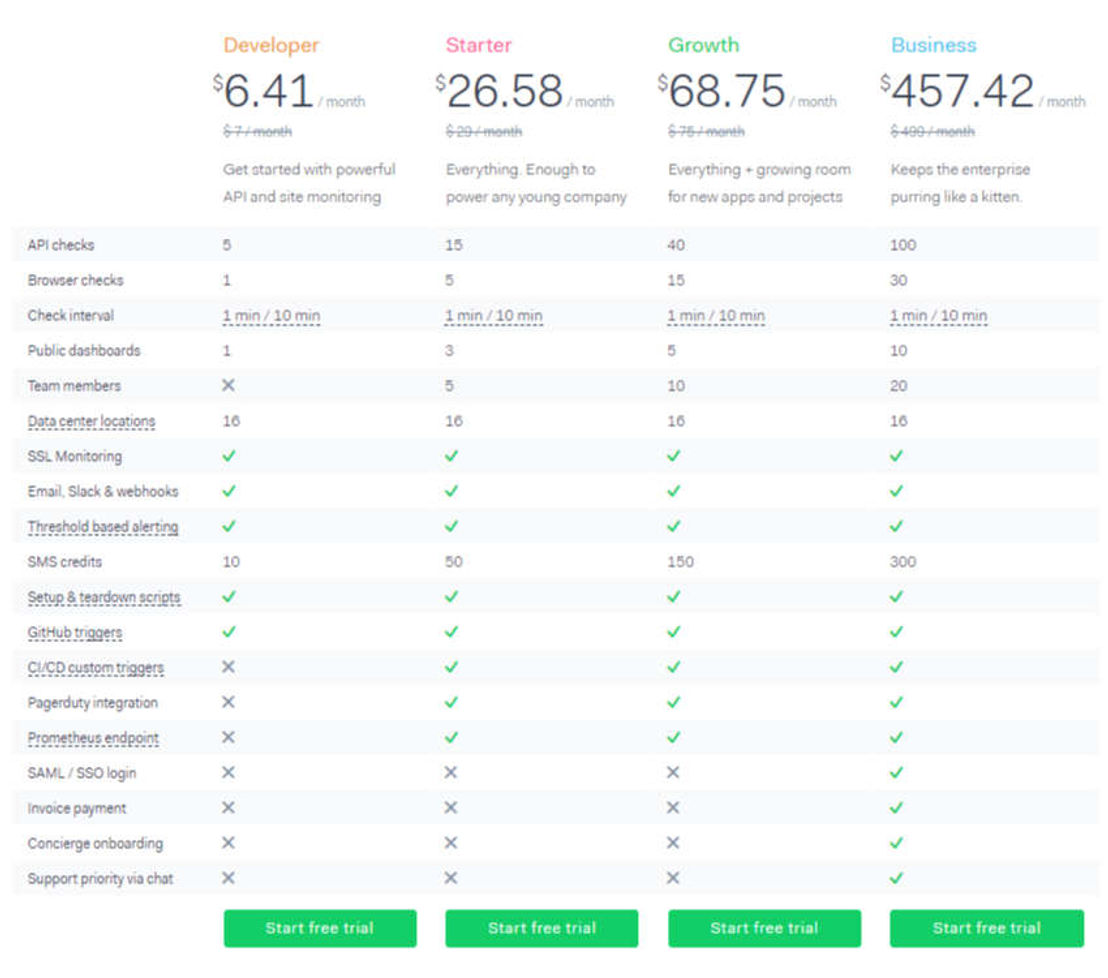
Task: Click the Business checkmark for Support priority via chat
Action: pos(896,878)
